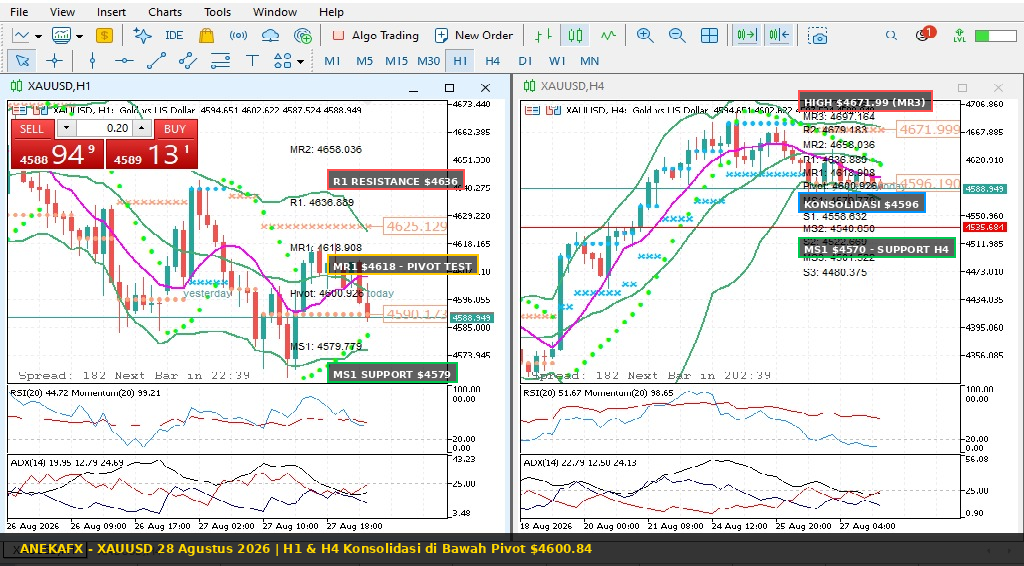Switch to D1 timeframe
1024x566 pixels.
[525, 61]
